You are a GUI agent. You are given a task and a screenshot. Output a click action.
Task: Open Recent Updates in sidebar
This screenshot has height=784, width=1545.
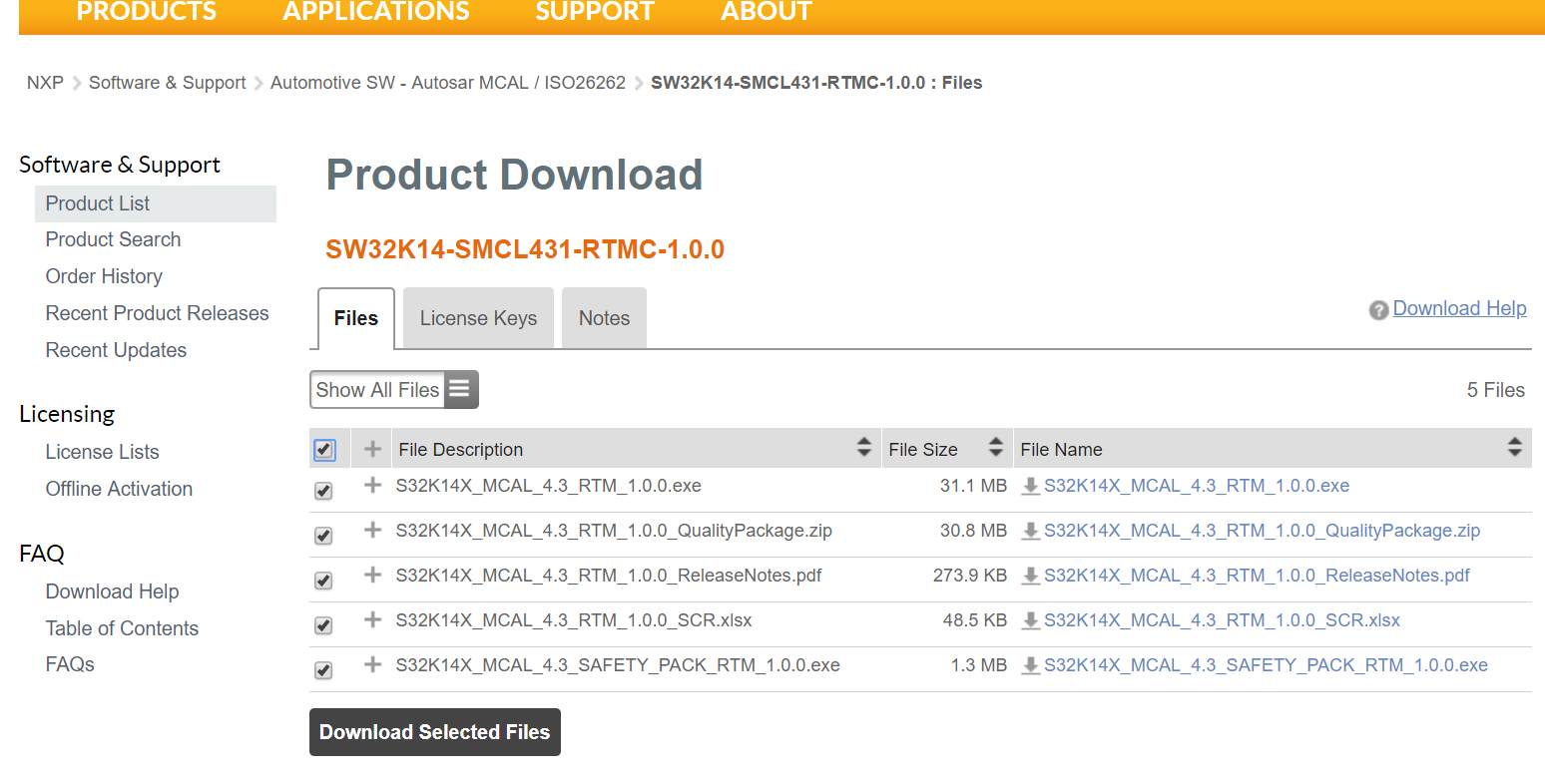(x=116, y=350)
